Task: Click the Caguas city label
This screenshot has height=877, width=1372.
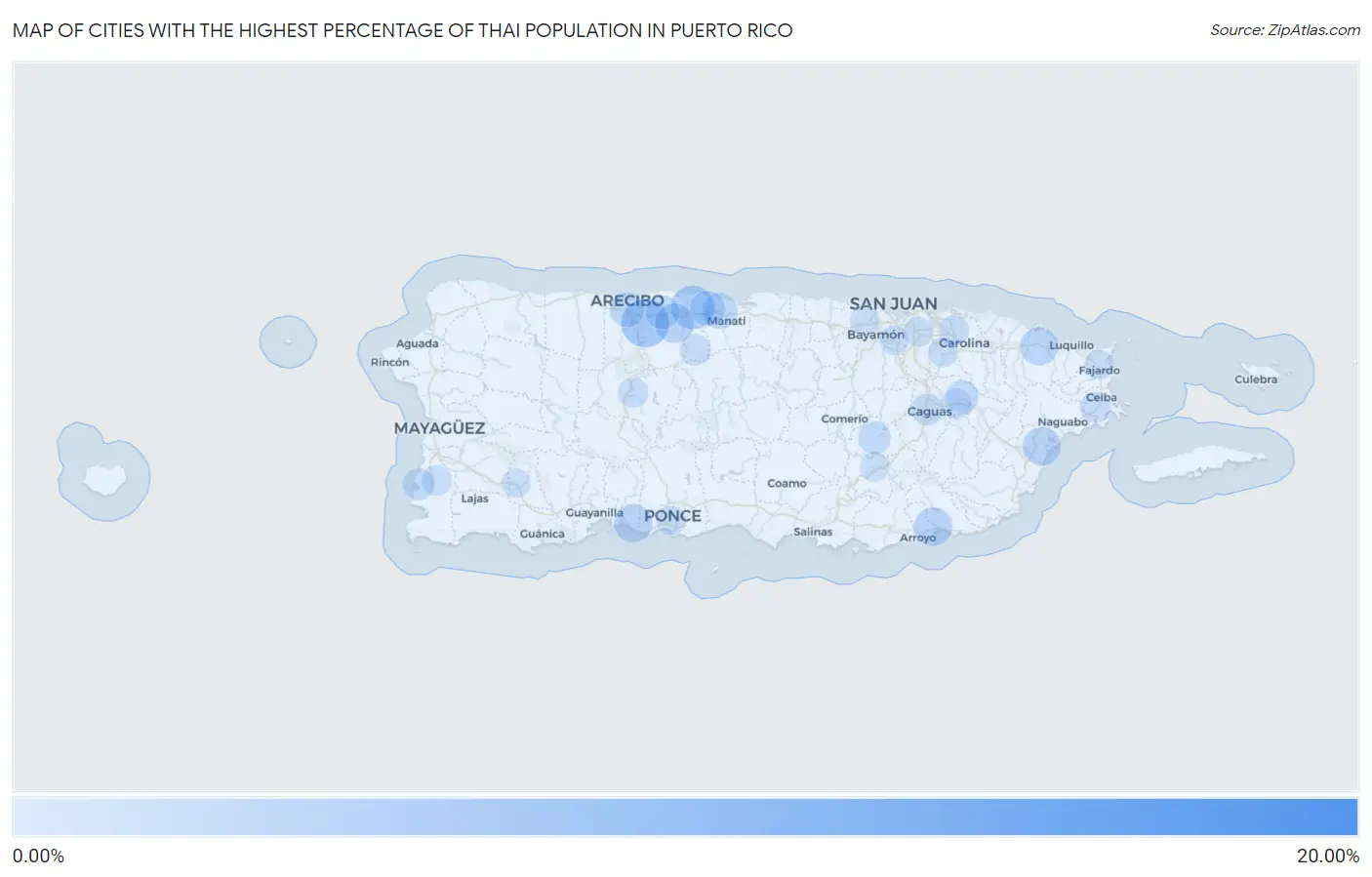Action: [929, 412]
